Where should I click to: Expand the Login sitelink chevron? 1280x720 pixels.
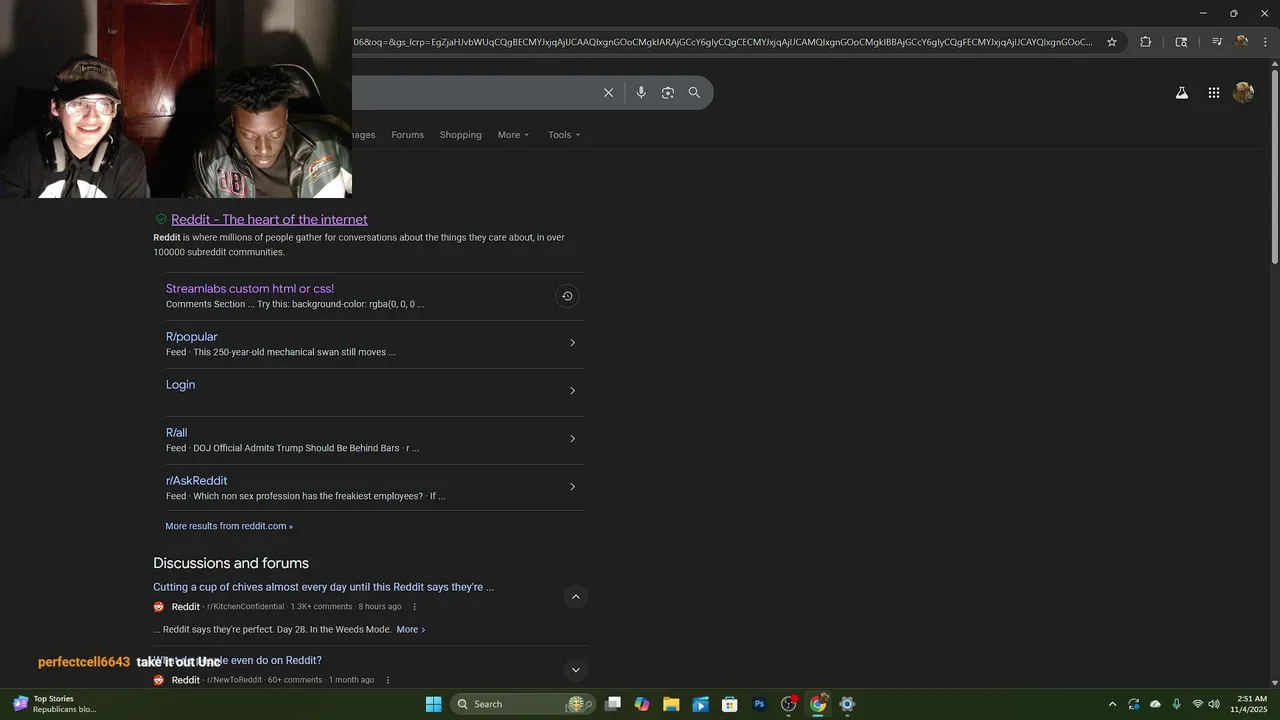click(572, 391)
